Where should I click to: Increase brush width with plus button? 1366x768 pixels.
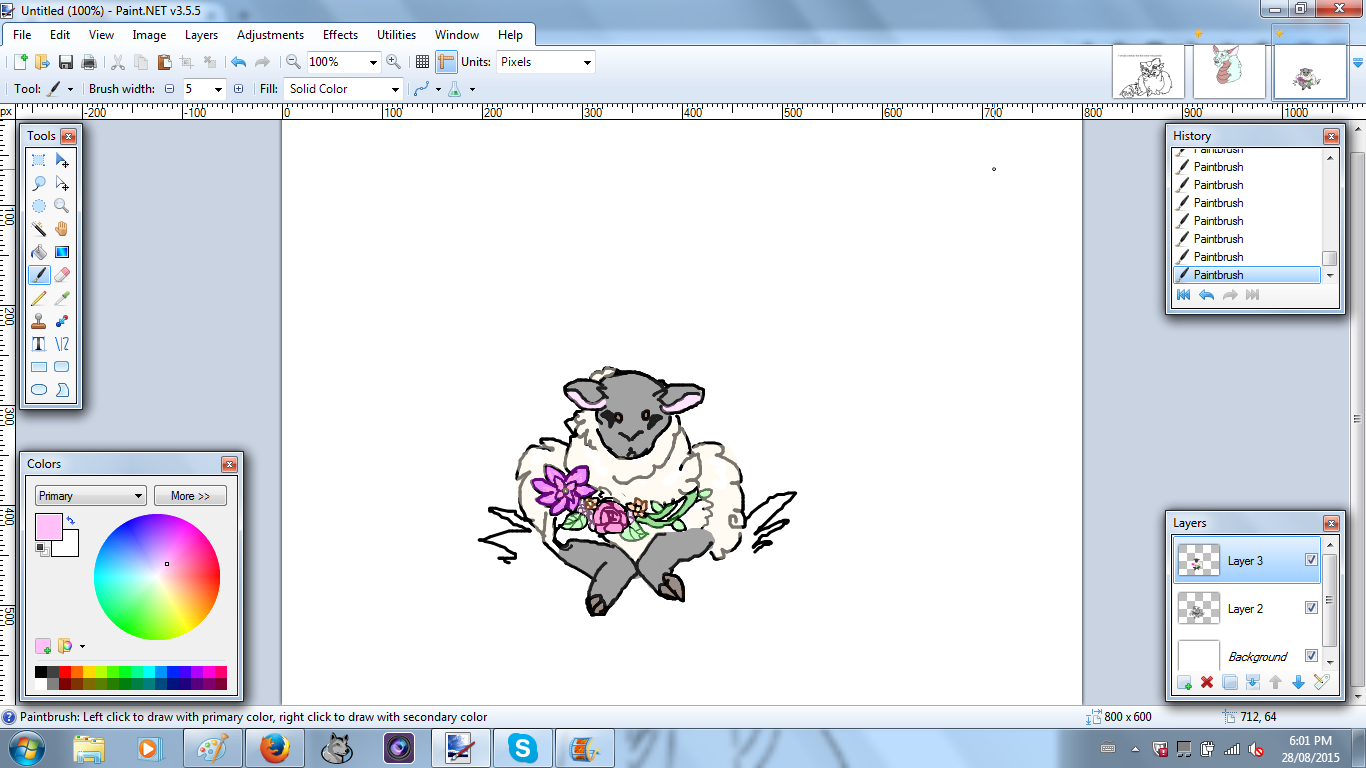pos(238,89)
